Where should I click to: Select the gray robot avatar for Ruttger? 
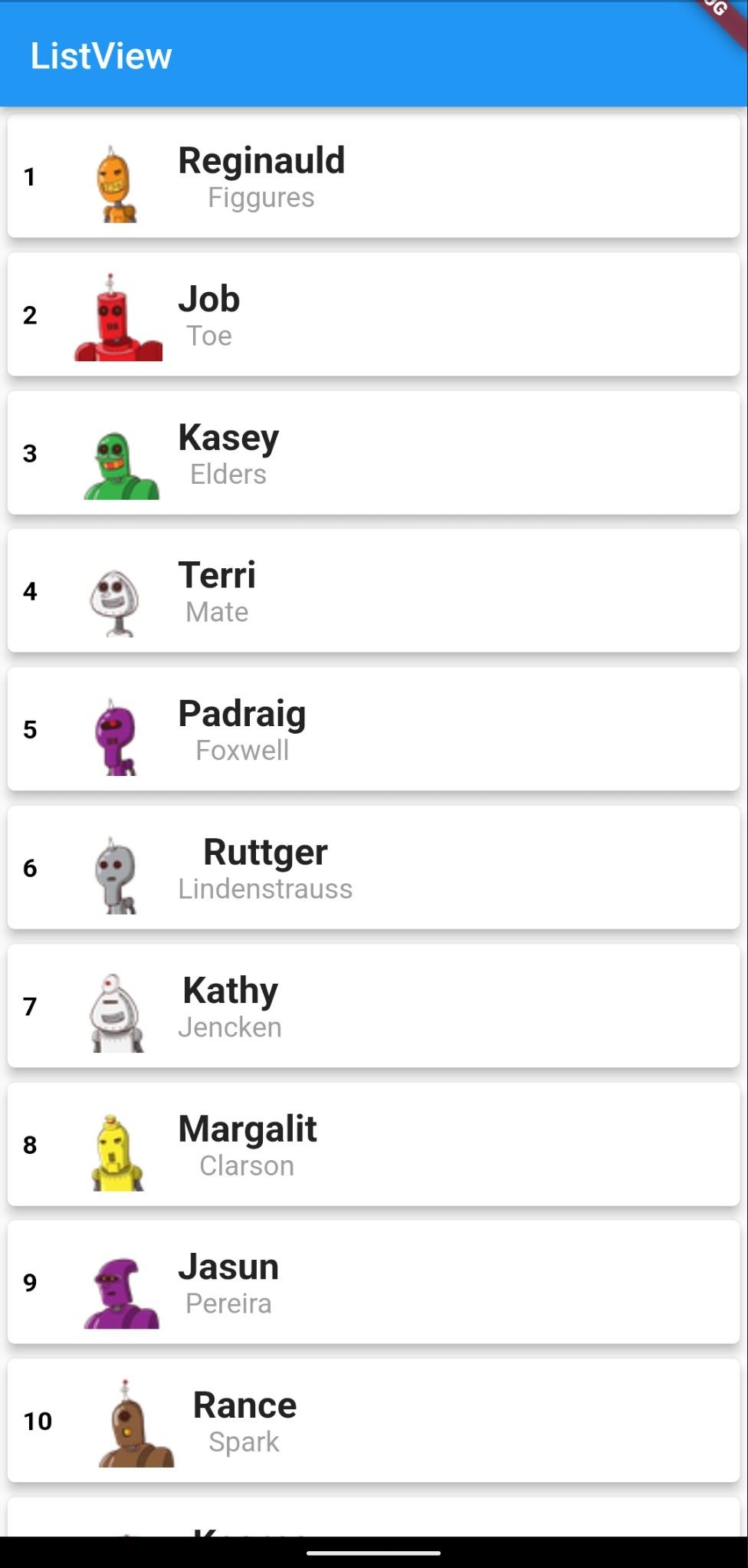click(116, 875)
